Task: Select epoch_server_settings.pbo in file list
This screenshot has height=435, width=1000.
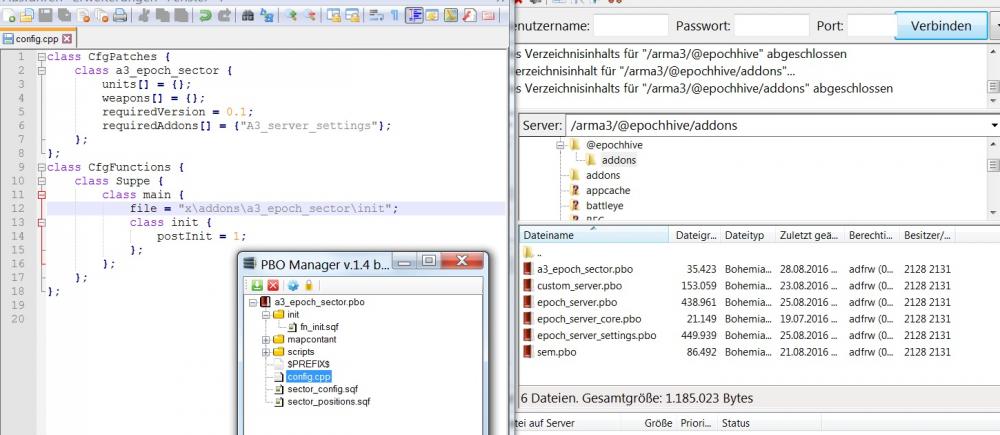Action: [596, 335]
